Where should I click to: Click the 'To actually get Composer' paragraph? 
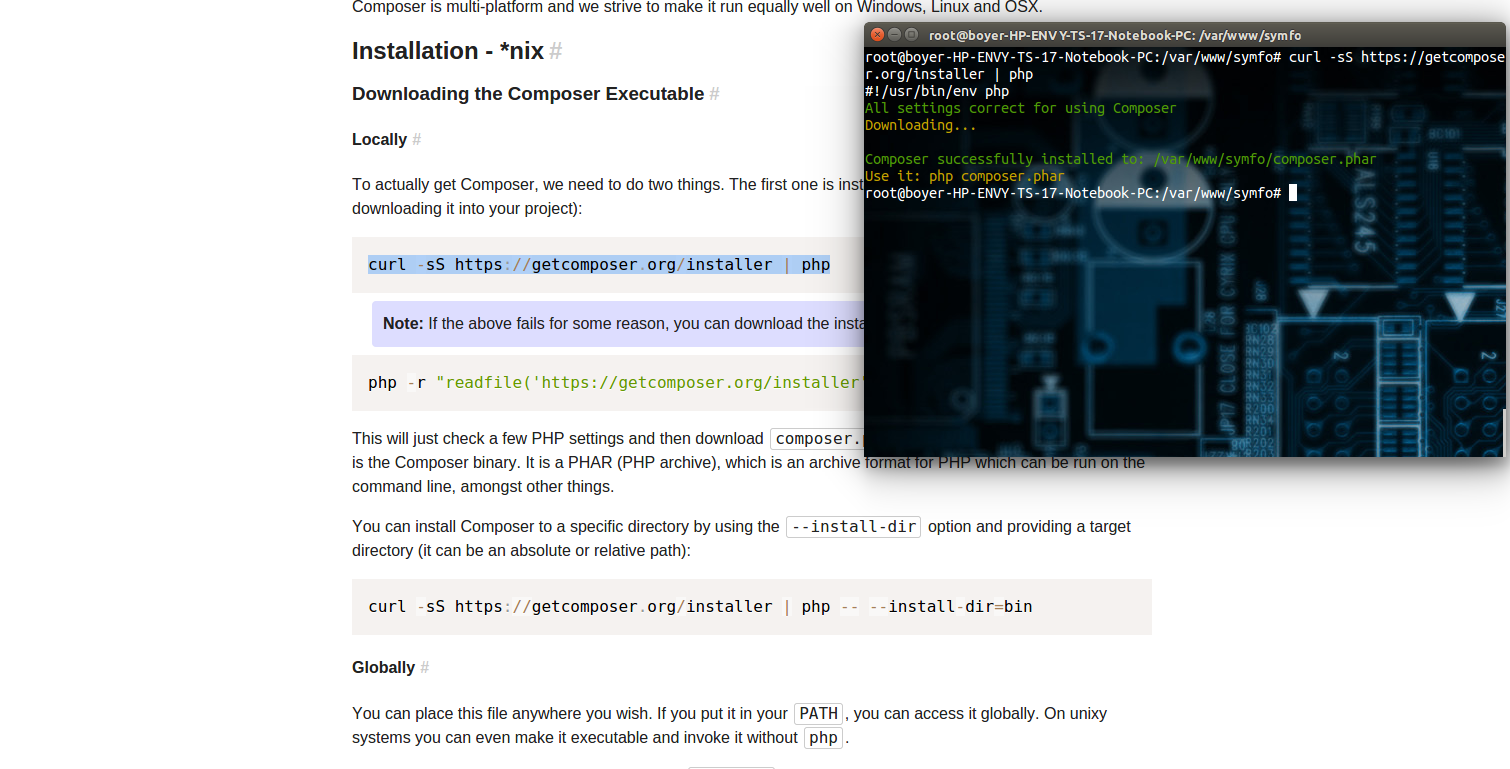pos(608,197)
